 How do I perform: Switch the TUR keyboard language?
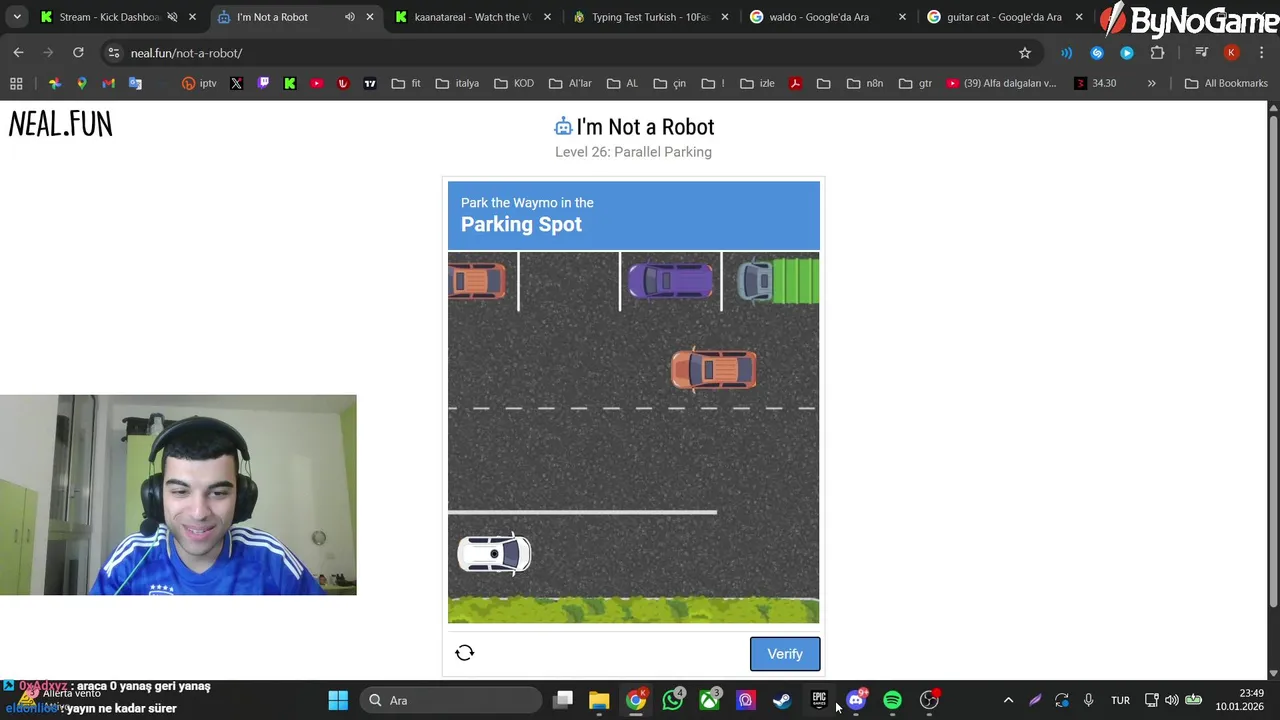pos(1120,700)
